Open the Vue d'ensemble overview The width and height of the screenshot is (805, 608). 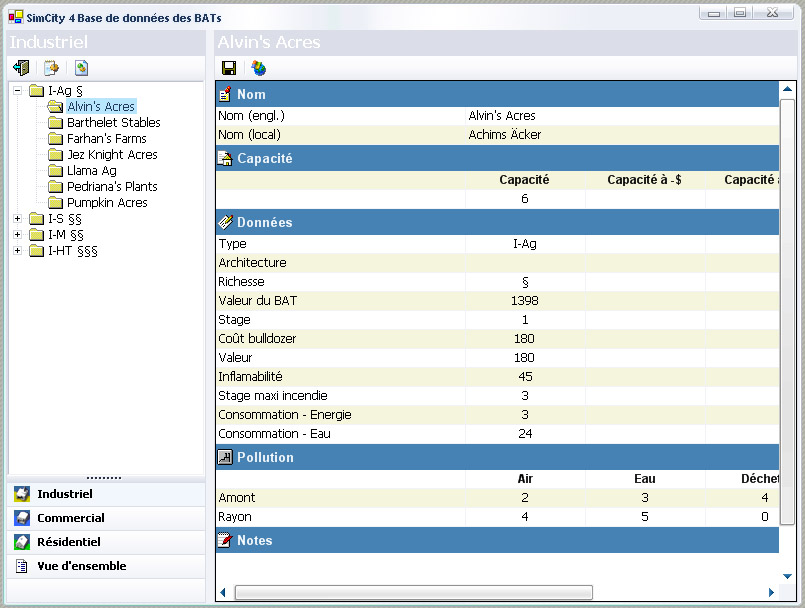pos(106,566)
